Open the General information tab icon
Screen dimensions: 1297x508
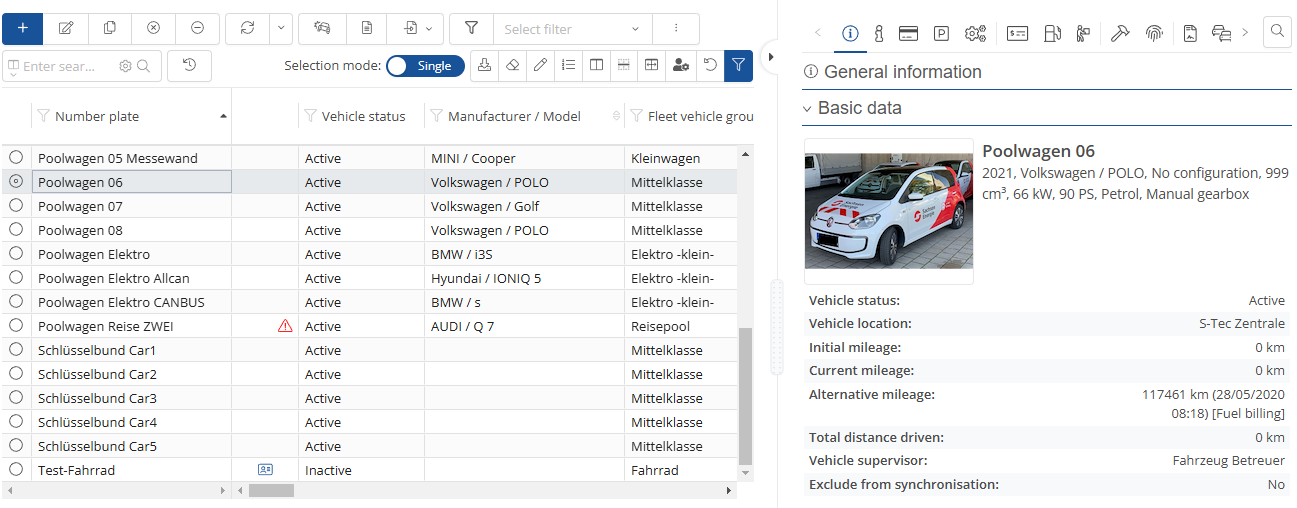[850, 33]
